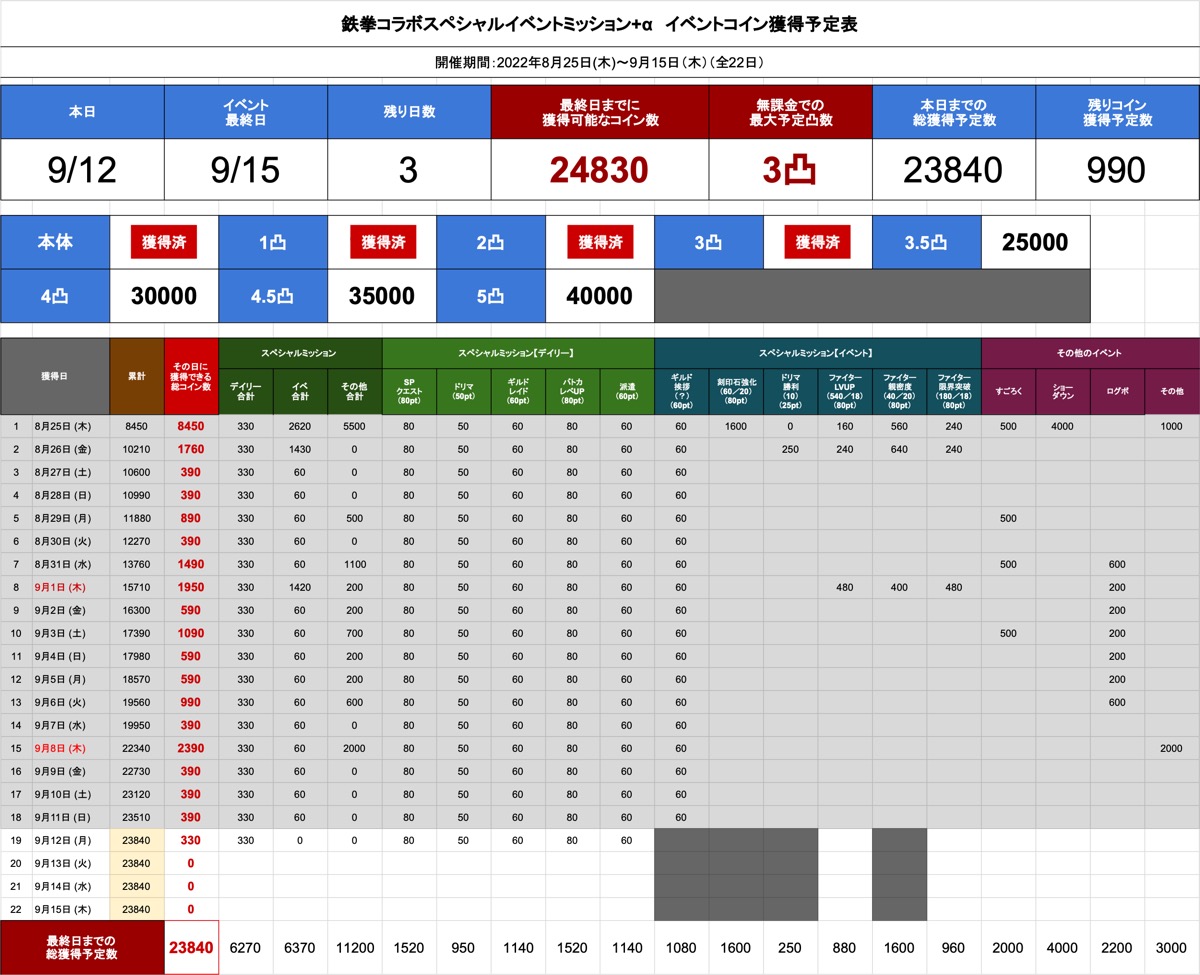Click the 獲得済 badge next to 1凸
Screen dimensions: 1200x975
click(381, 242)
